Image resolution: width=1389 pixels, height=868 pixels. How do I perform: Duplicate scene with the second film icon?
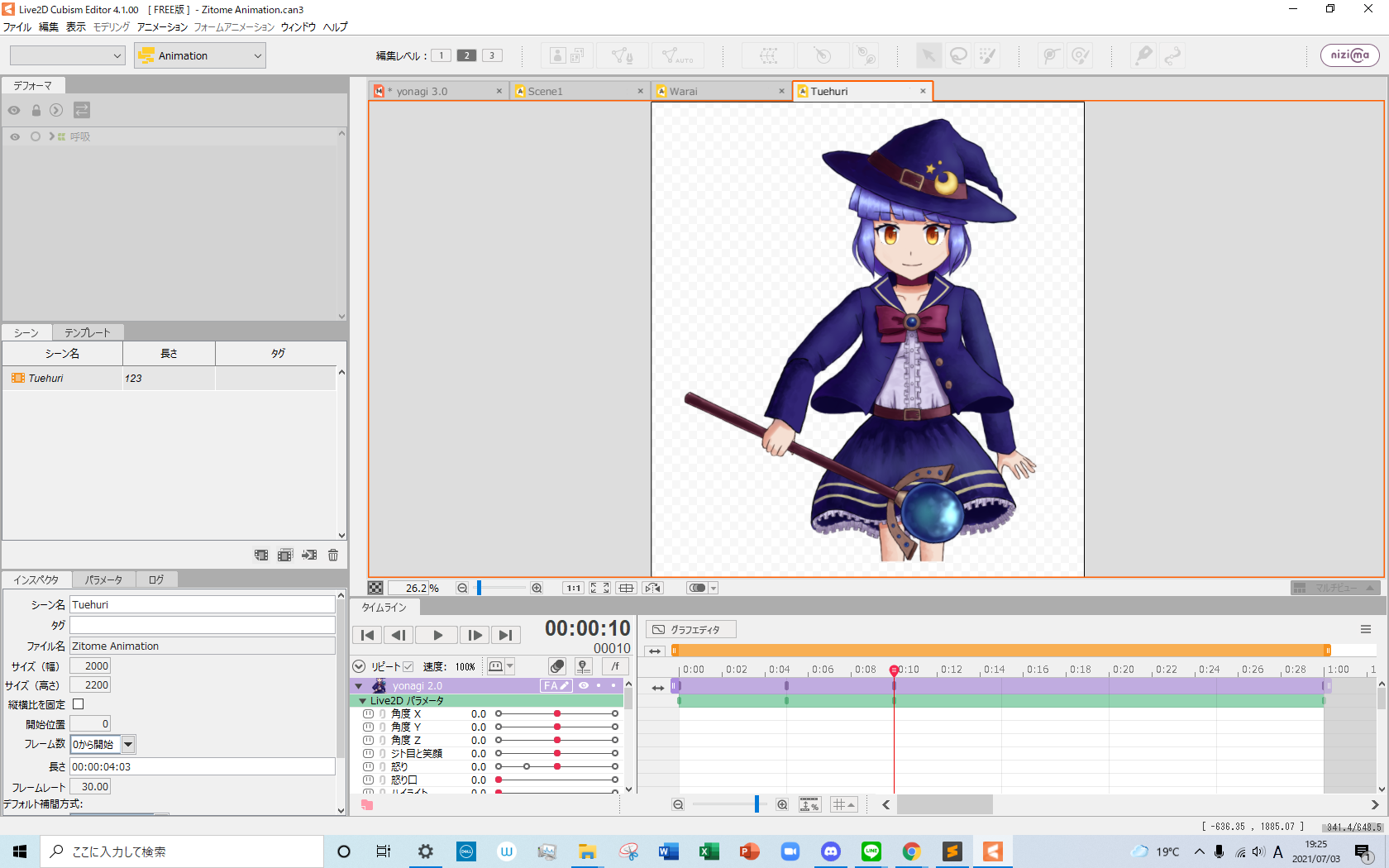click(x=285, y=555)
